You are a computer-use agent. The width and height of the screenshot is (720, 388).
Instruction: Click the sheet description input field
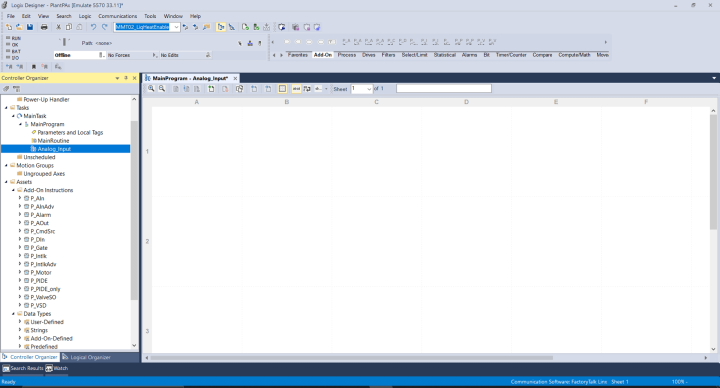(444, 89)
